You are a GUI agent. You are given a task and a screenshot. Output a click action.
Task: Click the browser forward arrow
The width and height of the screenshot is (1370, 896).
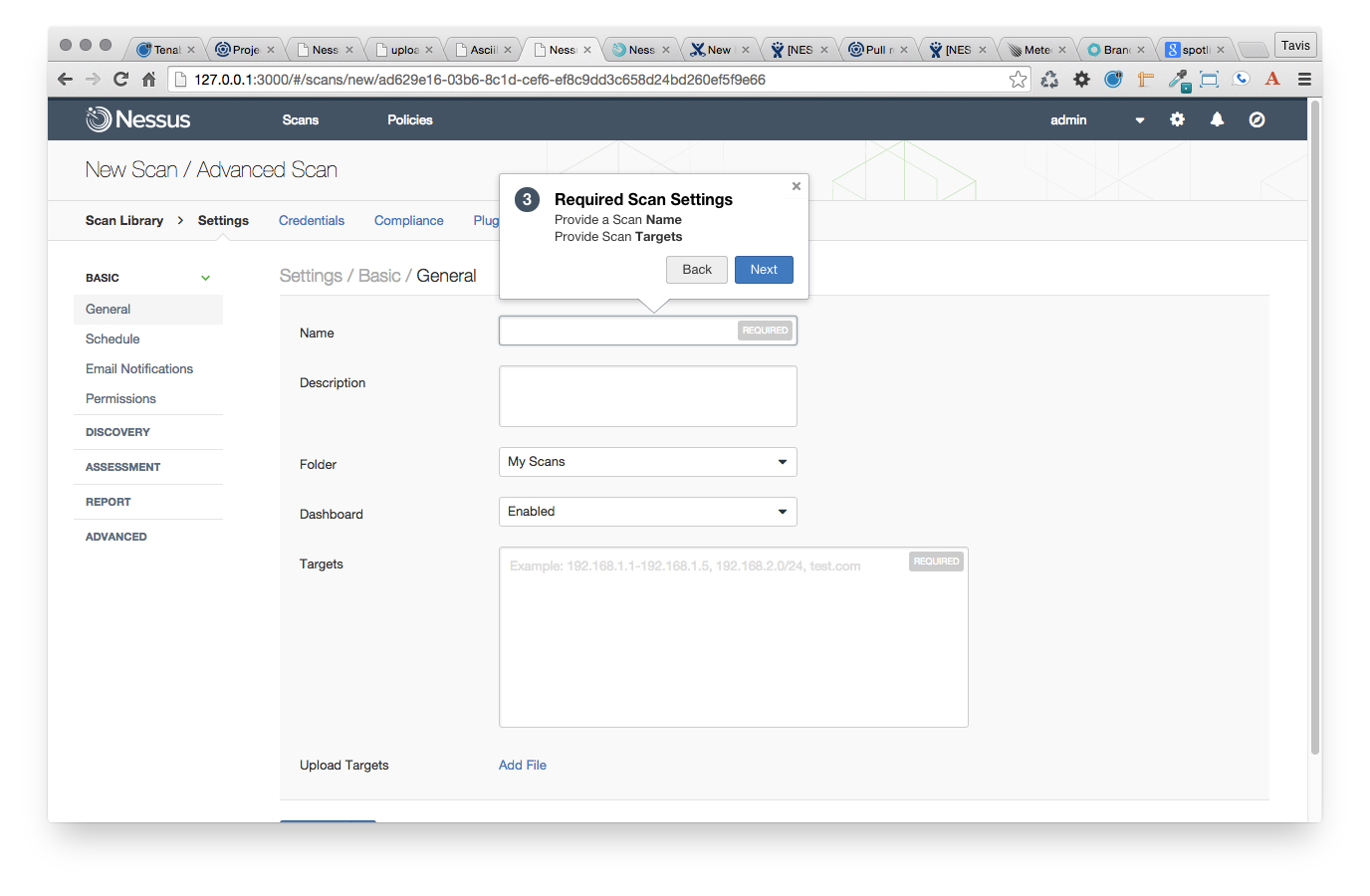pos(93,80)
